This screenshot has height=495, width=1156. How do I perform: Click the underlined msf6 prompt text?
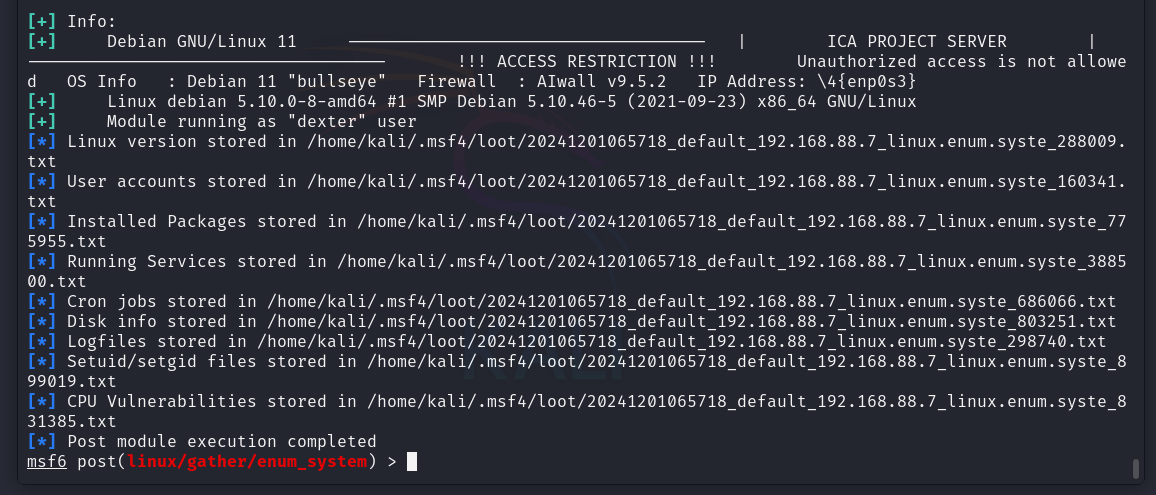click(47, 461)
